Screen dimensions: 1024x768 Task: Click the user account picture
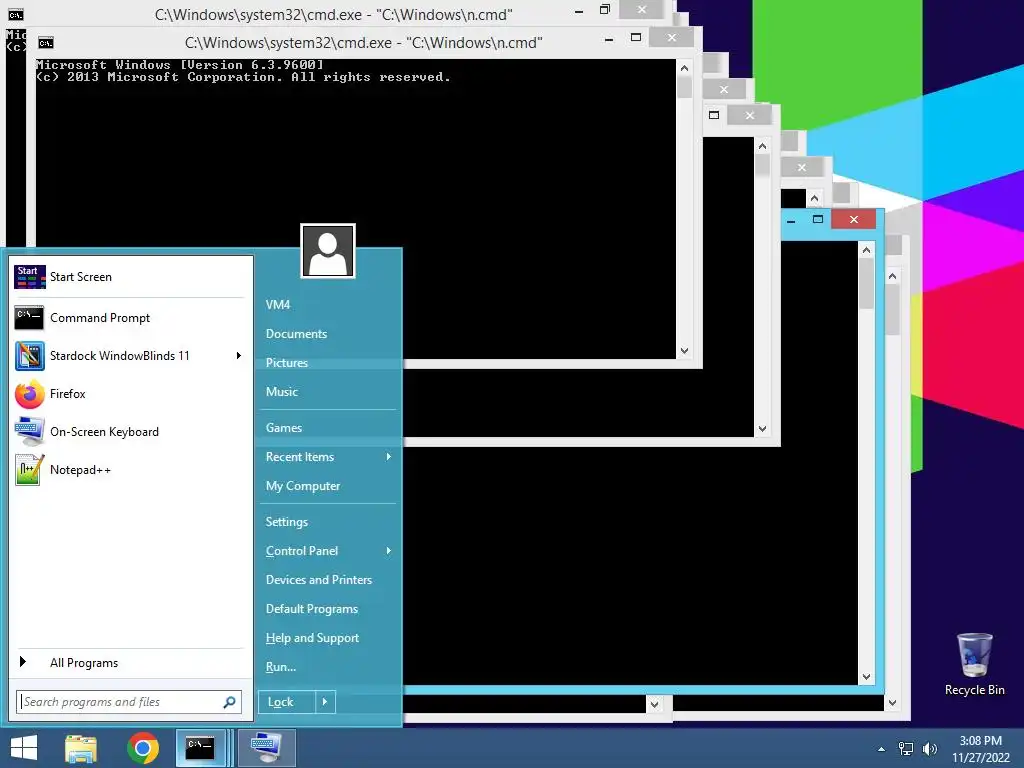(328, 251)
